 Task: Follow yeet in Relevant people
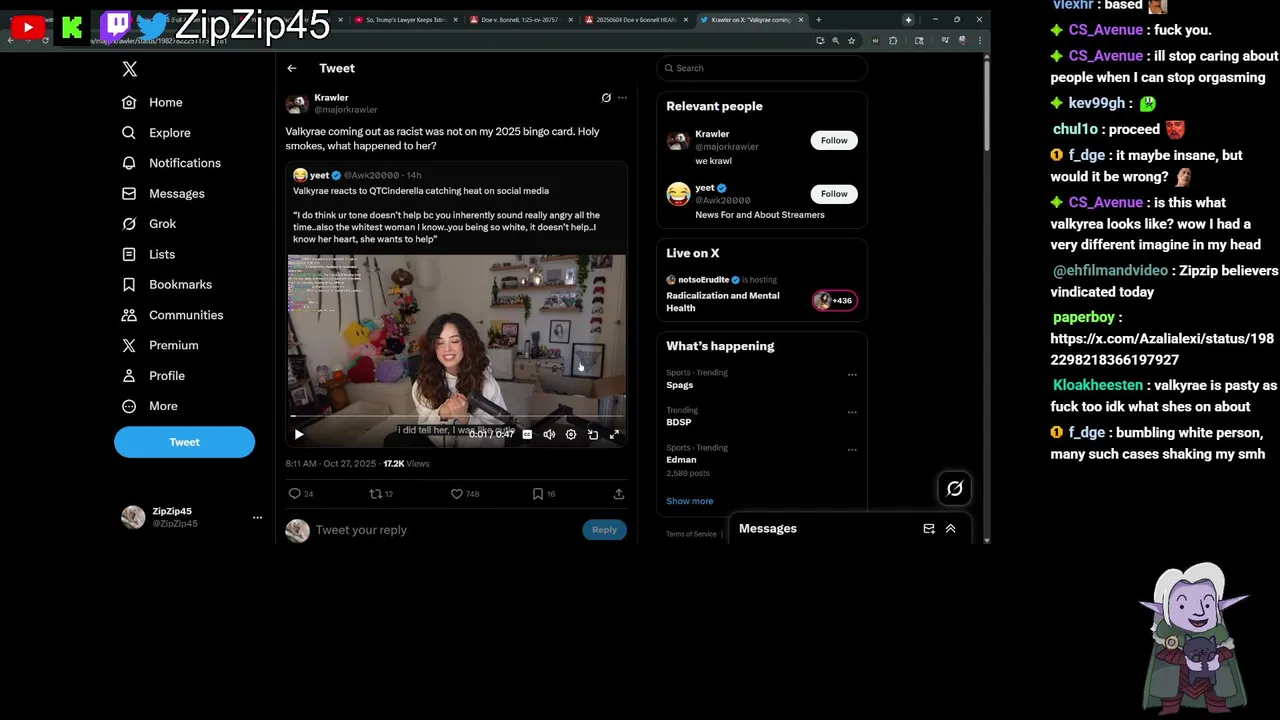click(834, 194)
